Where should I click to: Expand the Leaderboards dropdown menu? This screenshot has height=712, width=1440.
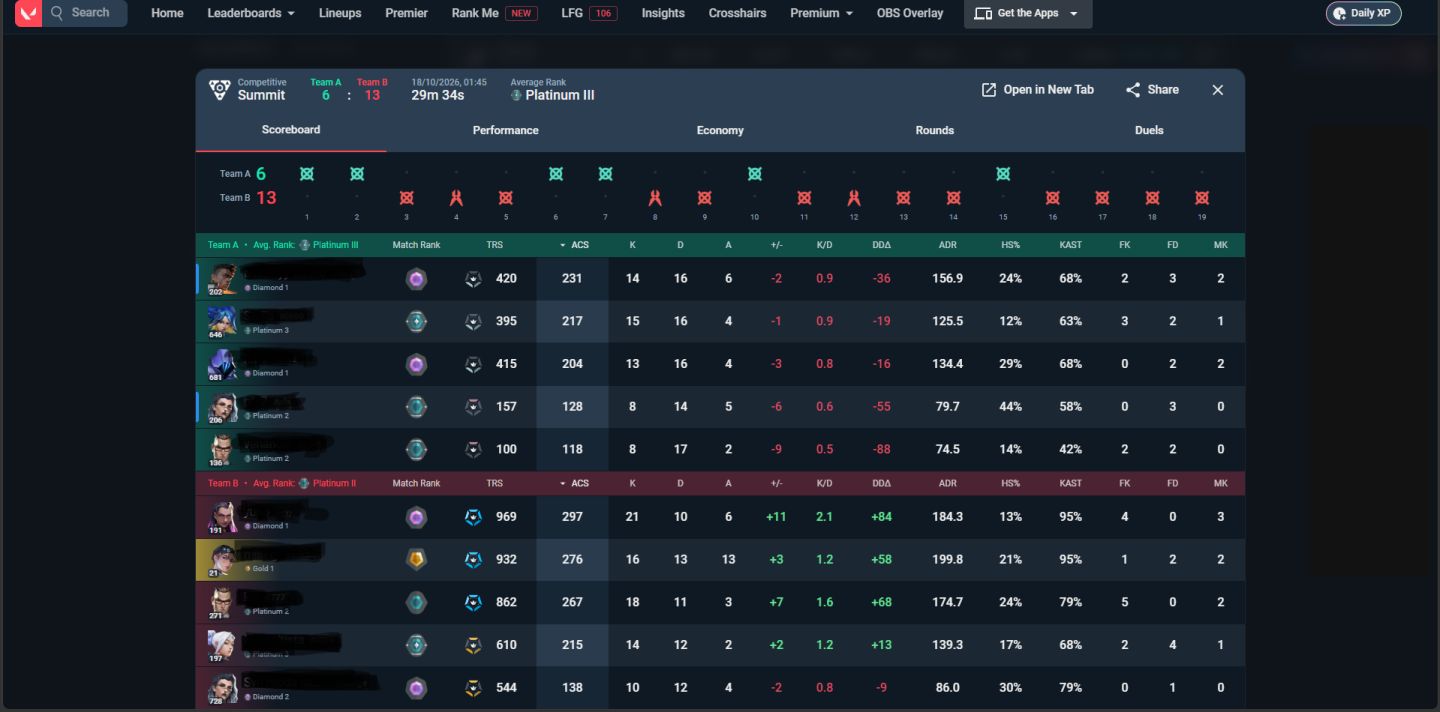point(251,13)
